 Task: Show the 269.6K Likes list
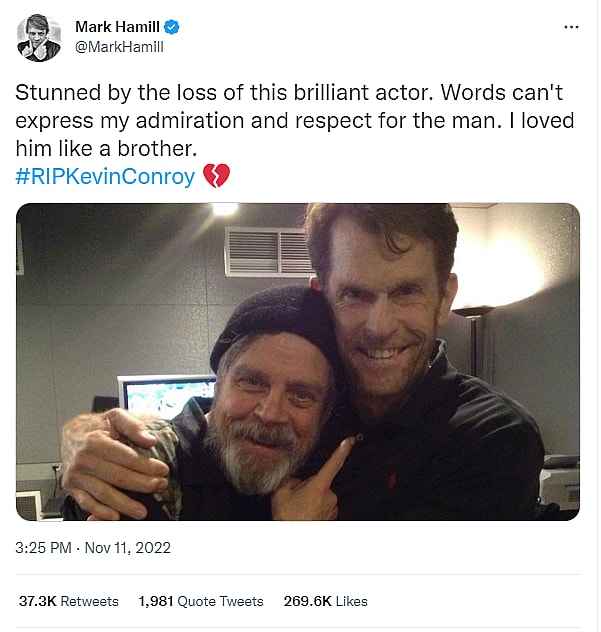[x=325, y=601]
